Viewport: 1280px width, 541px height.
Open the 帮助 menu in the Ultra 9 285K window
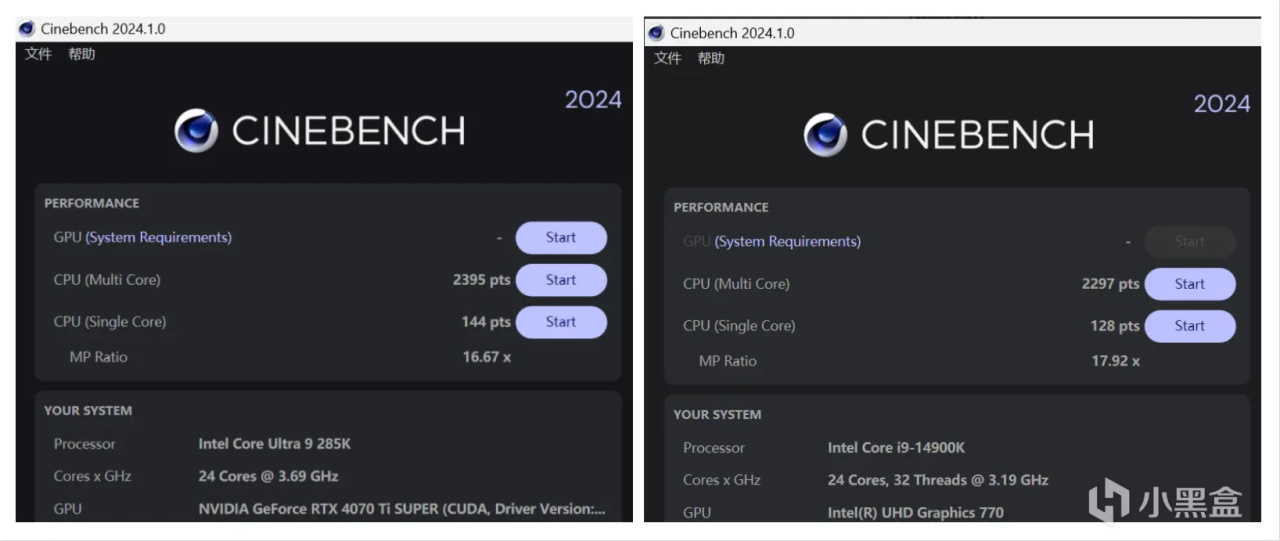(x=82, y=54)
